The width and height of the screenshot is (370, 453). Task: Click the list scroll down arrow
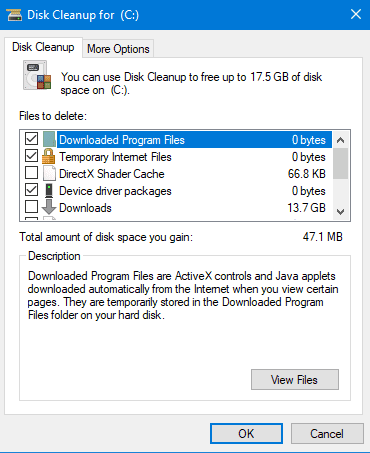(x=340, y=212)
